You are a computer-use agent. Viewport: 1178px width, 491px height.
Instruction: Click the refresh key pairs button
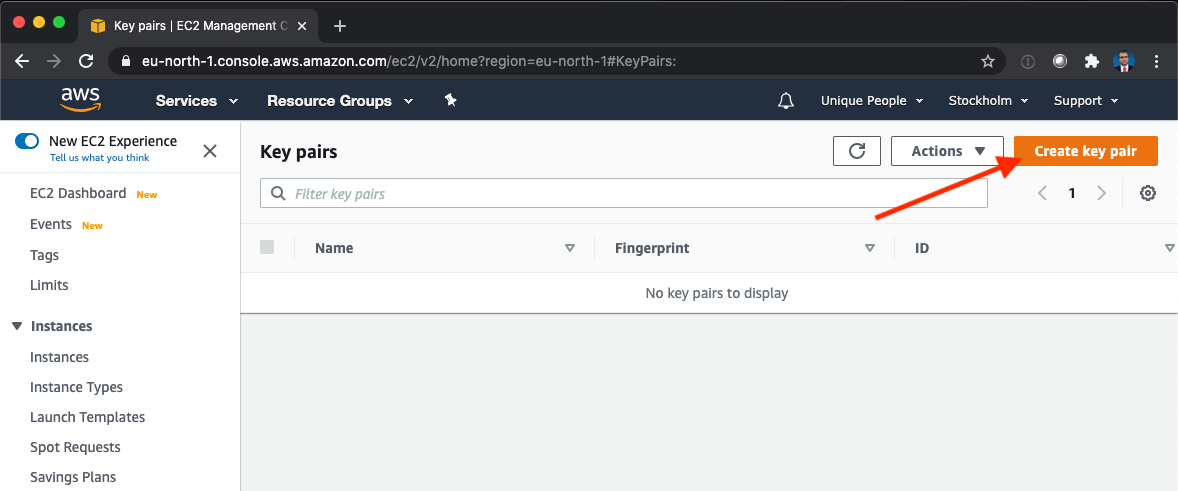click(x=856, y=151)
